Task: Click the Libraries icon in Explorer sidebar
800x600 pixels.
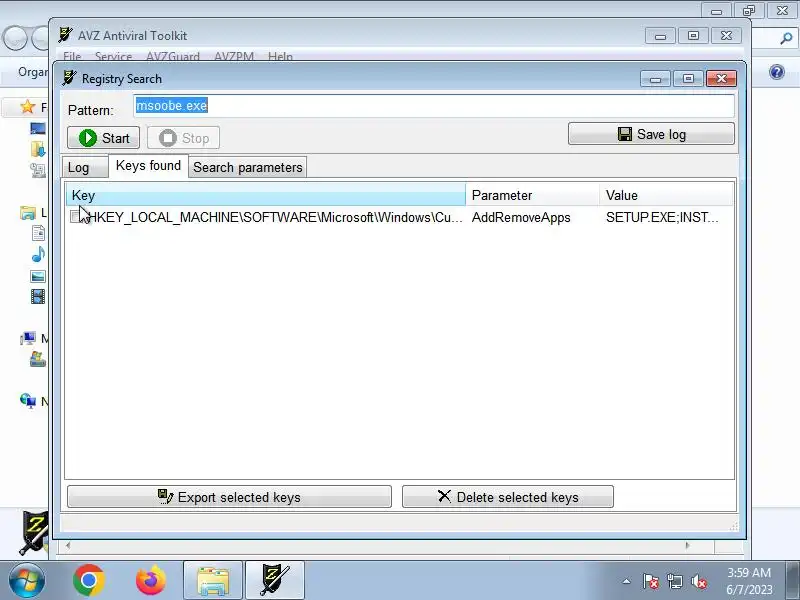Action: (28, 212)
